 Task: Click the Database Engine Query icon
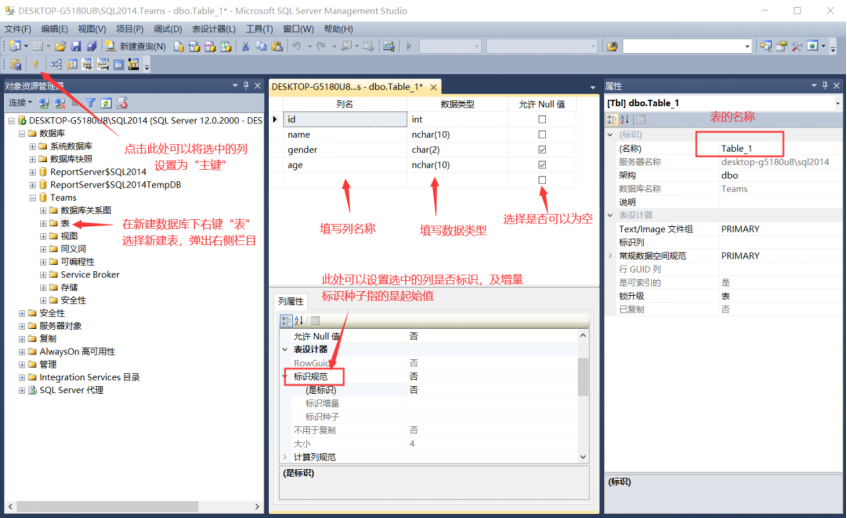click(x=179, y=47)
